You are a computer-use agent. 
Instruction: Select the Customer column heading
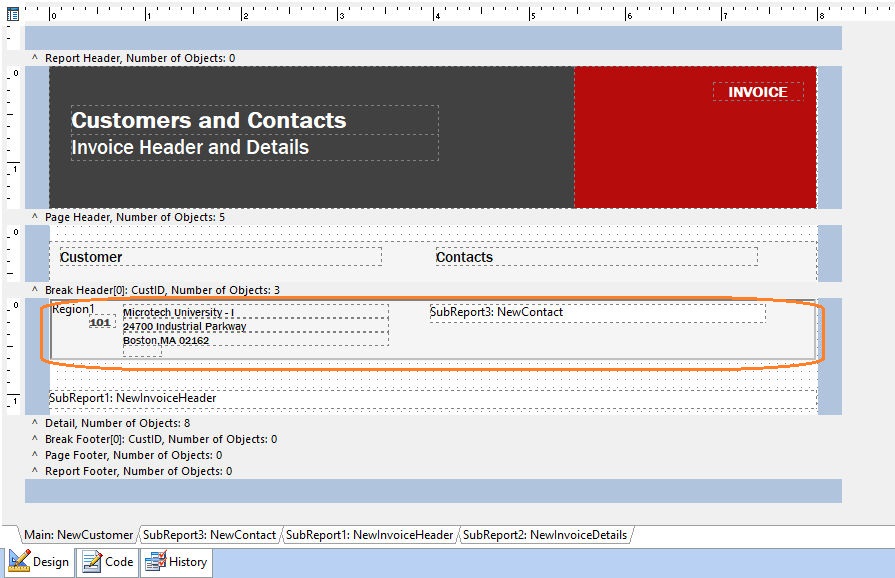[x=220, y=257]
